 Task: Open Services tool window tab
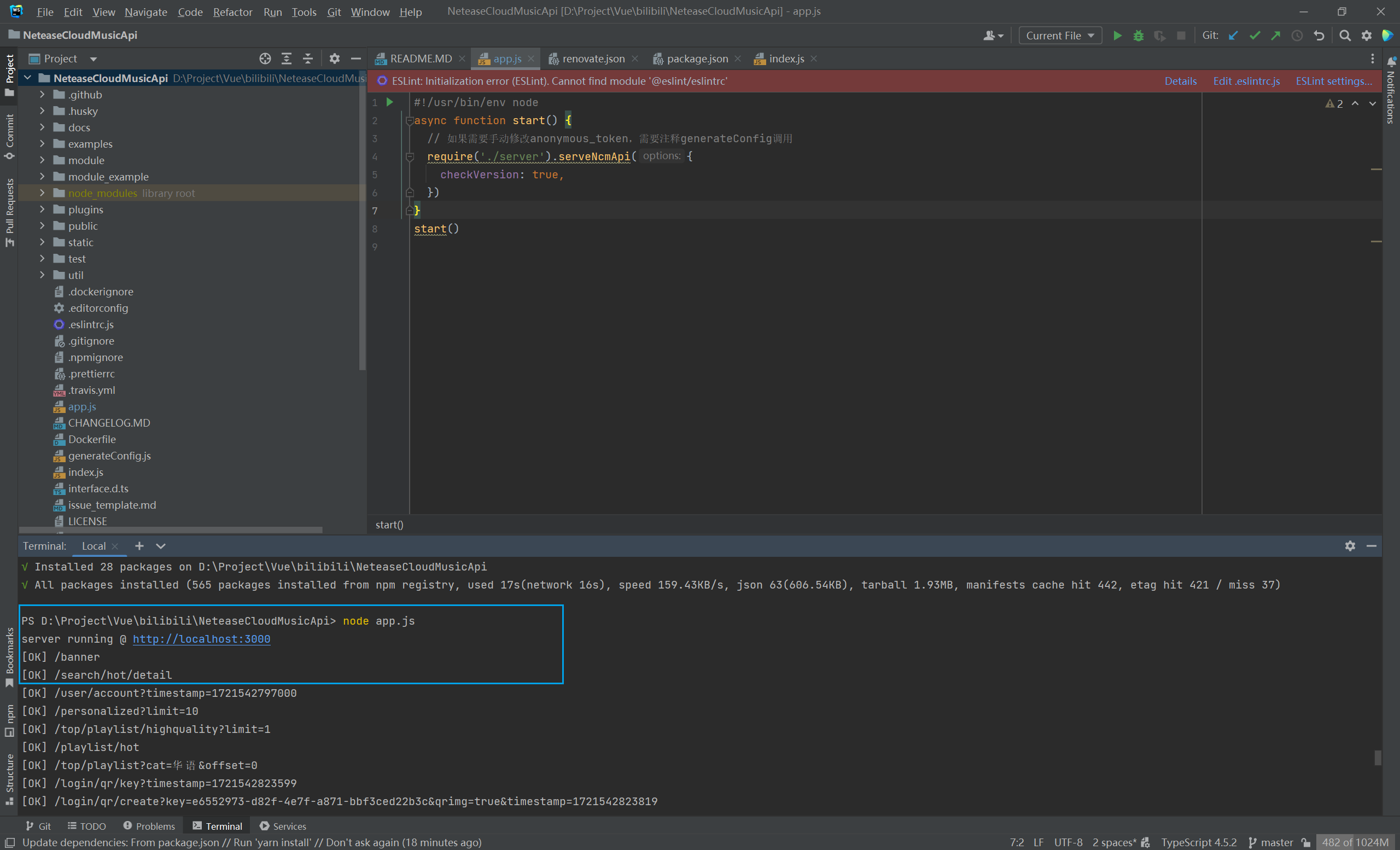pyautogui.click(x=282, y=826)
